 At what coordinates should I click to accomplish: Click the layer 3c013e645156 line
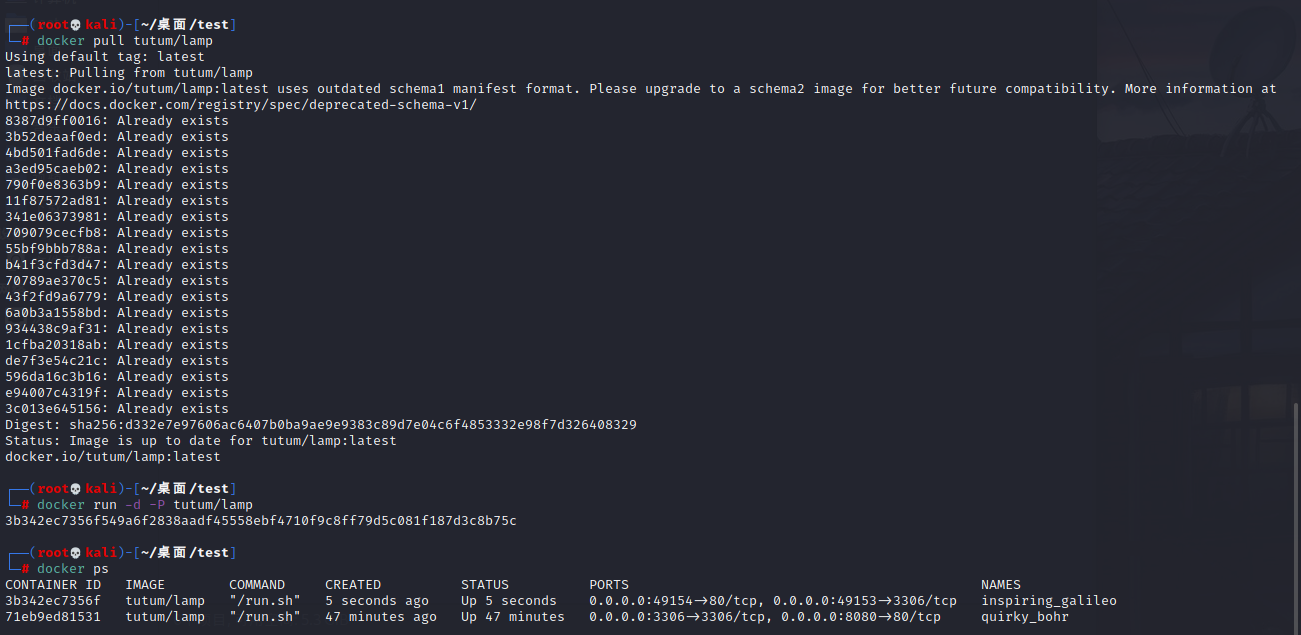pos(117,409)
